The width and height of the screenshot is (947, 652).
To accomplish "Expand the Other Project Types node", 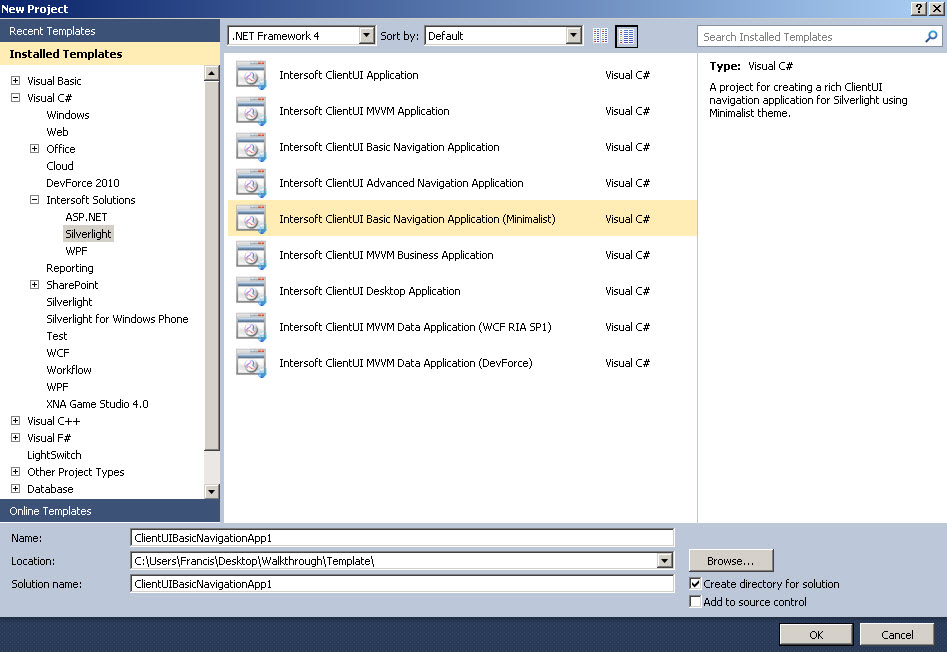I will tap(16, 471).
